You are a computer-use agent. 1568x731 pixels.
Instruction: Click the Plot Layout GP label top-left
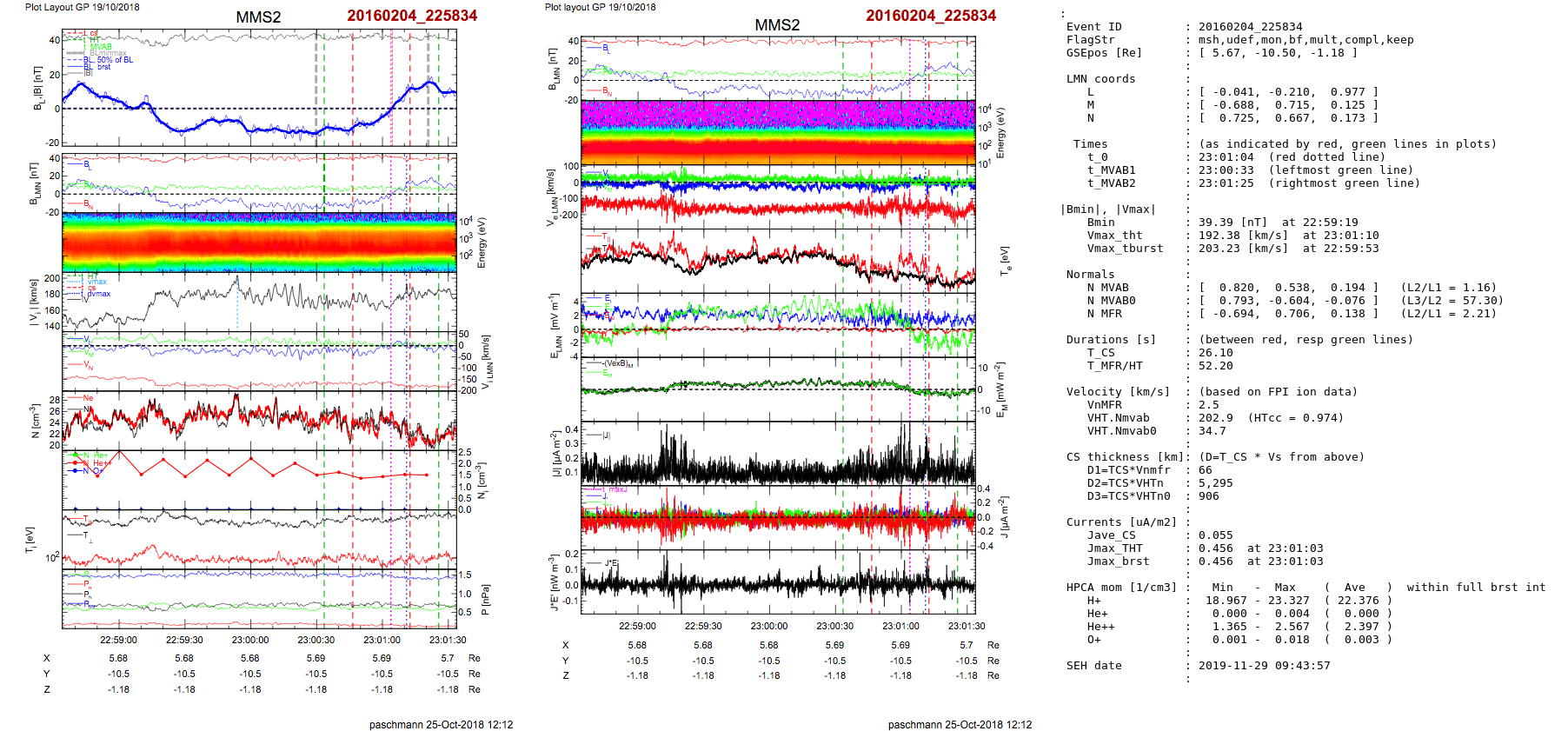point(82,7)
